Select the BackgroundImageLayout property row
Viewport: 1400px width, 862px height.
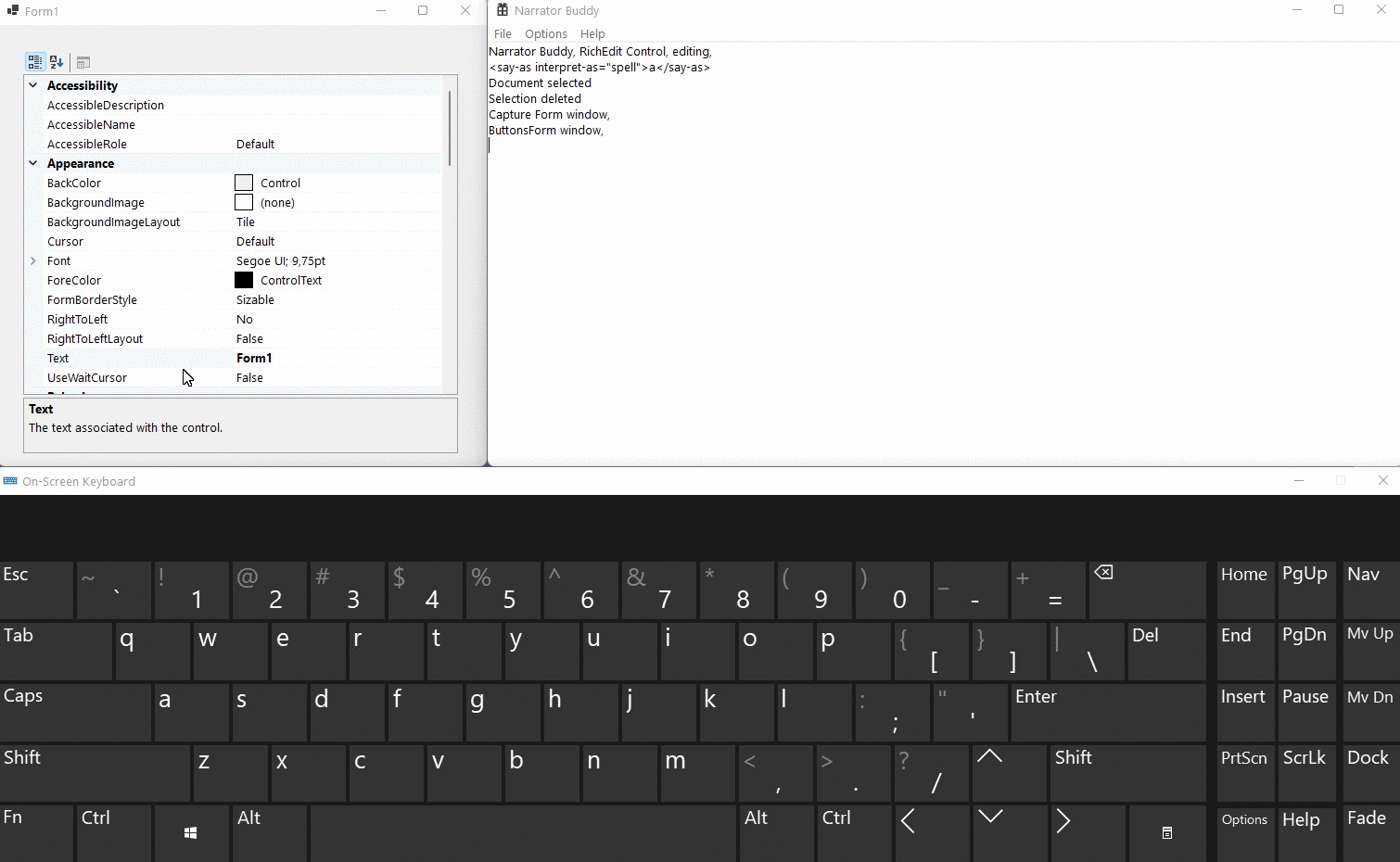click(234, 222)
